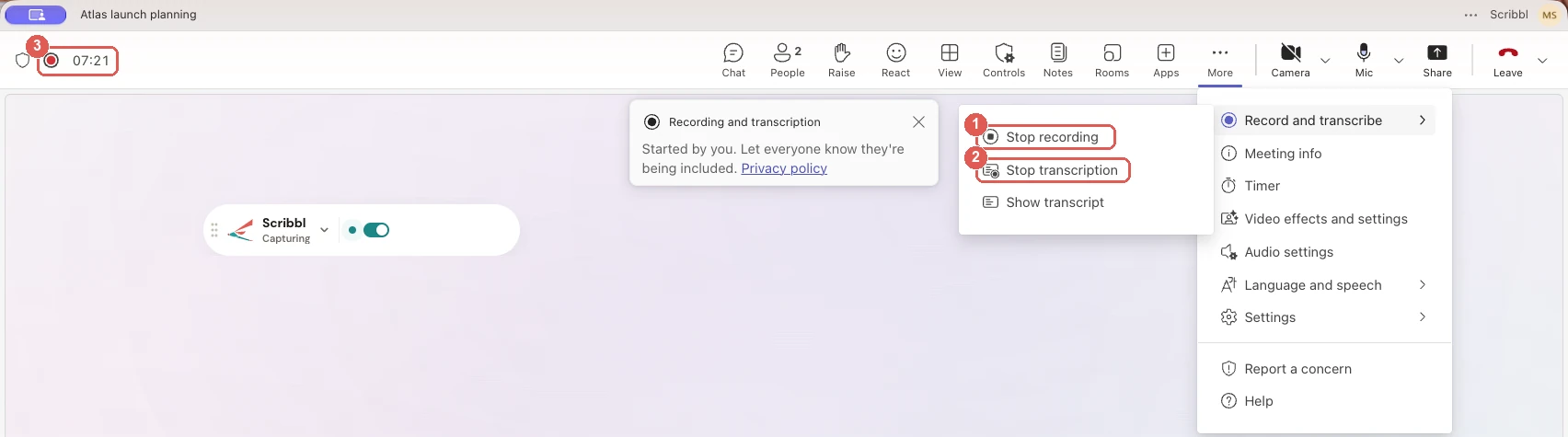Click the Scribbl logo icon

tap(241, 230)
